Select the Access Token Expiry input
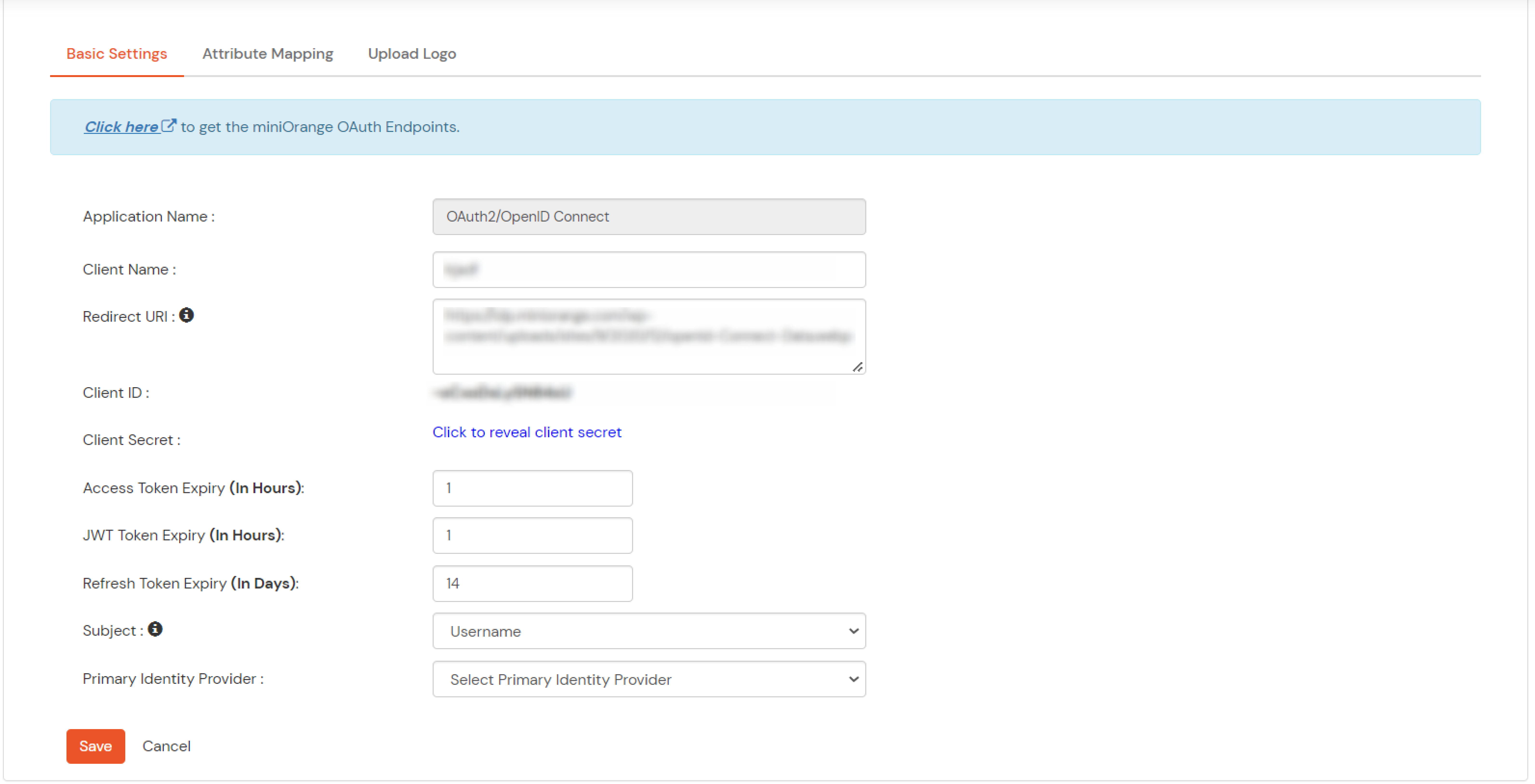 532,487
